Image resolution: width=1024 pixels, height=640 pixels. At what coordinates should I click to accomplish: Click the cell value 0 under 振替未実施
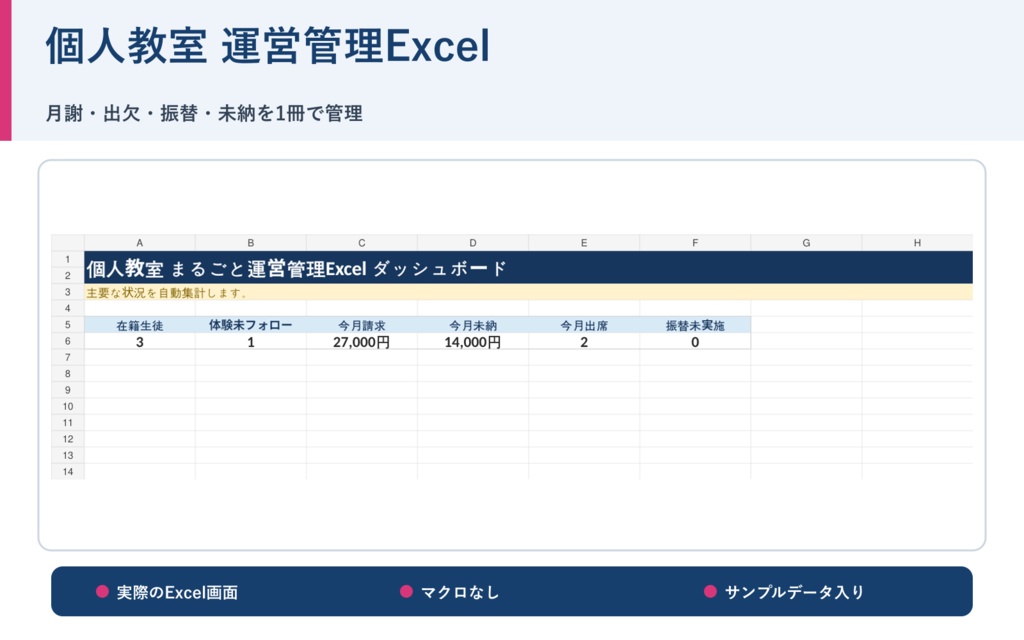695,342
